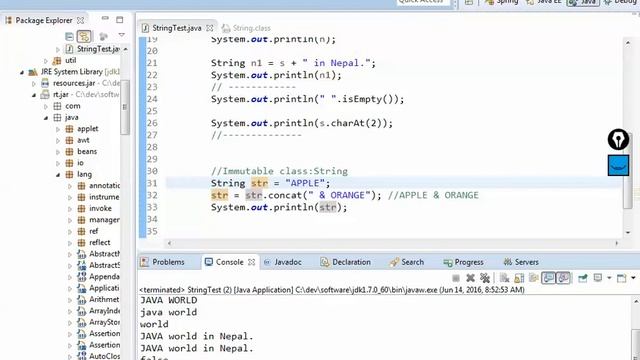640x360 pixels.
Task: Collapse all in Package Explorer
Action: tap(69, 37)
